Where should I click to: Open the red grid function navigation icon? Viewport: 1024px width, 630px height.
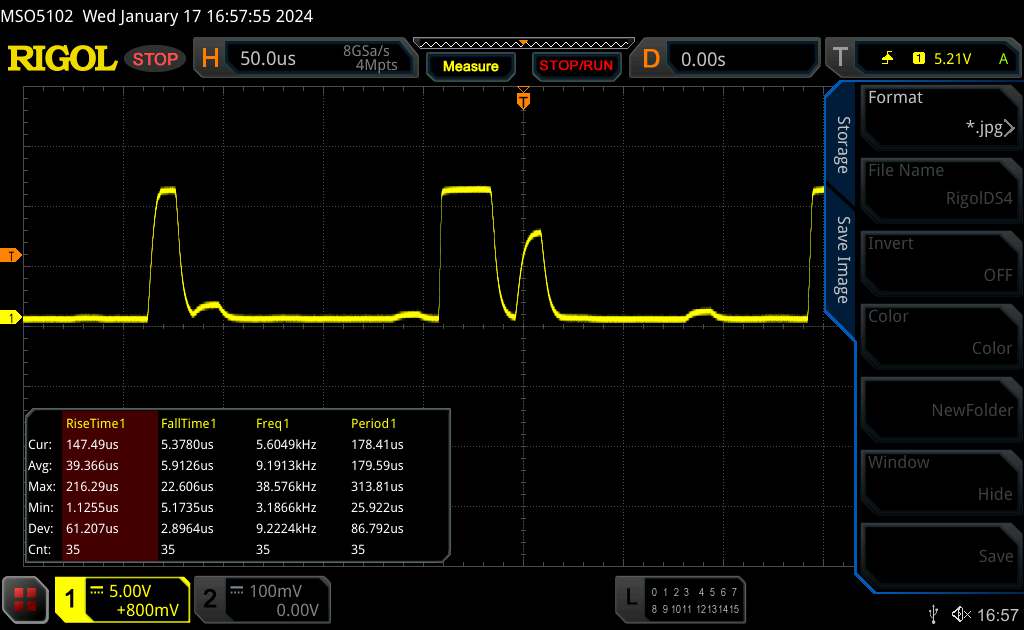[x=25, y=599]
